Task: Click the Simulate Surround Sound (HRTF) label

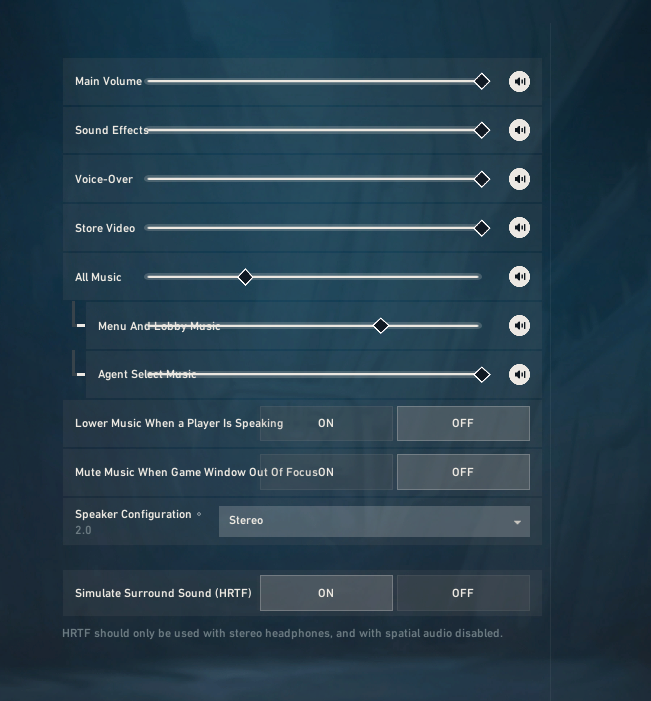Action: (x=163, y=593)
